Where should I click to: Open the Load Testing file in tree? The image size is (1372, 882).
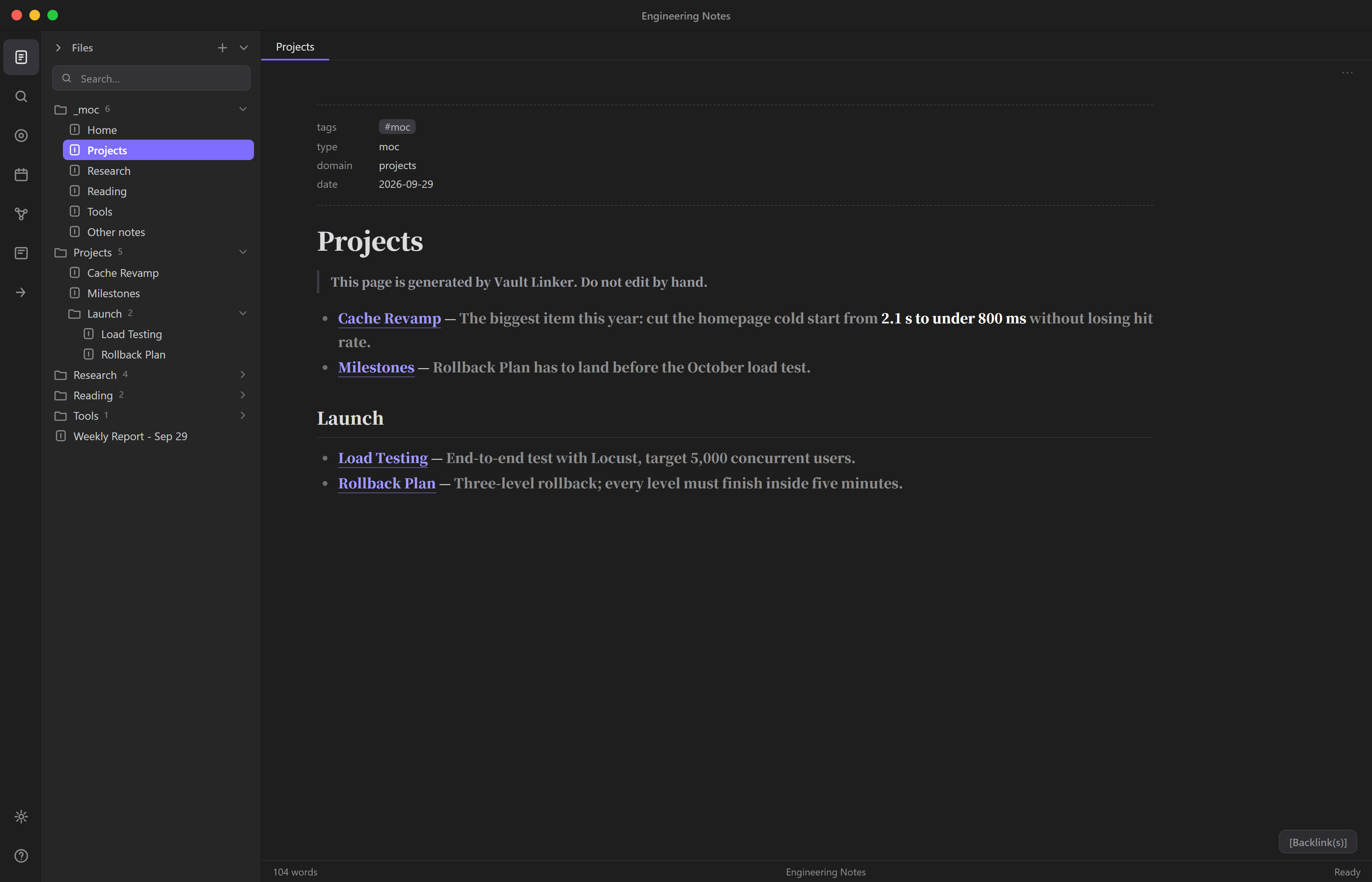[x=165, y=334]
